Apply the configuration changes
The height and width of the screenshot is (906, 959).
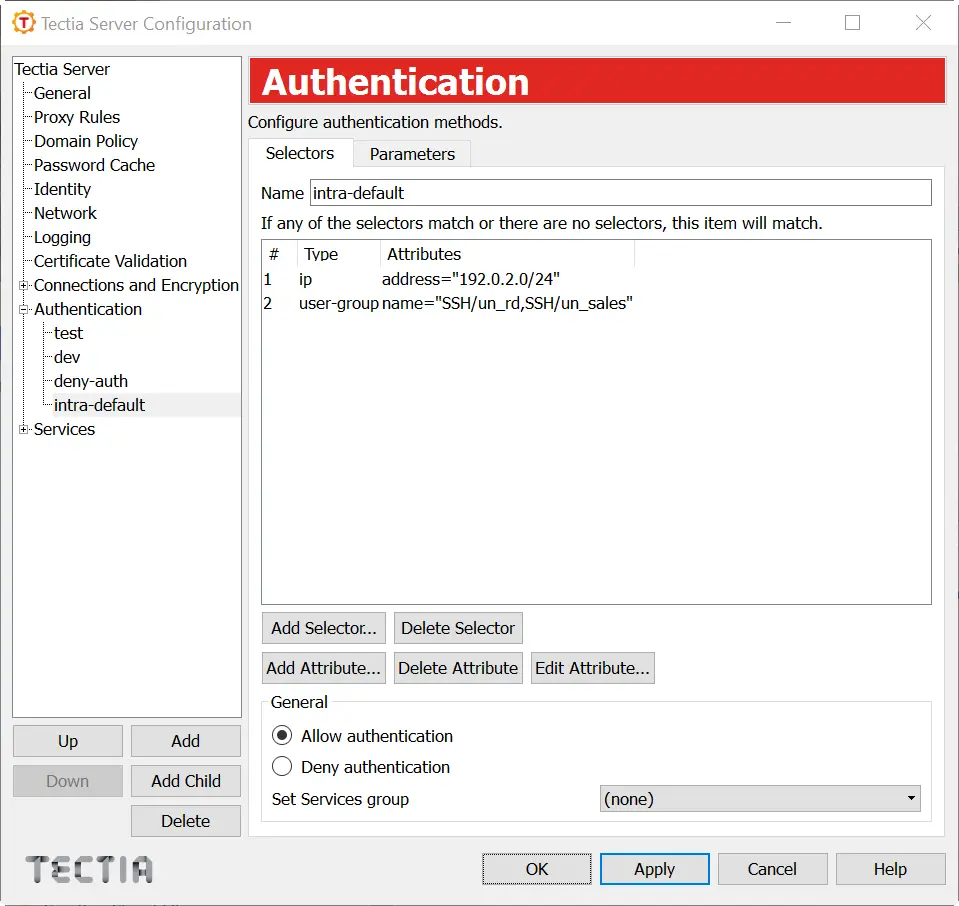pyautogui.click(x=654, y=869)
